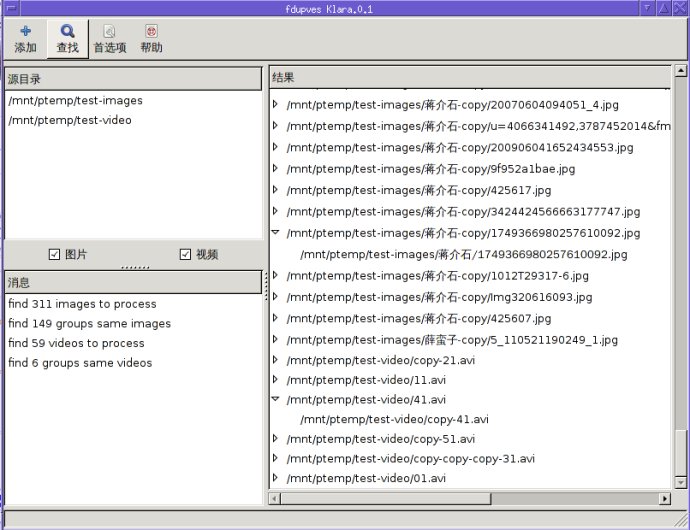Screen dimensions: 690x530
Task: Toggle the 图片 (images) checkbox
Action: click(x=55, y=254)
